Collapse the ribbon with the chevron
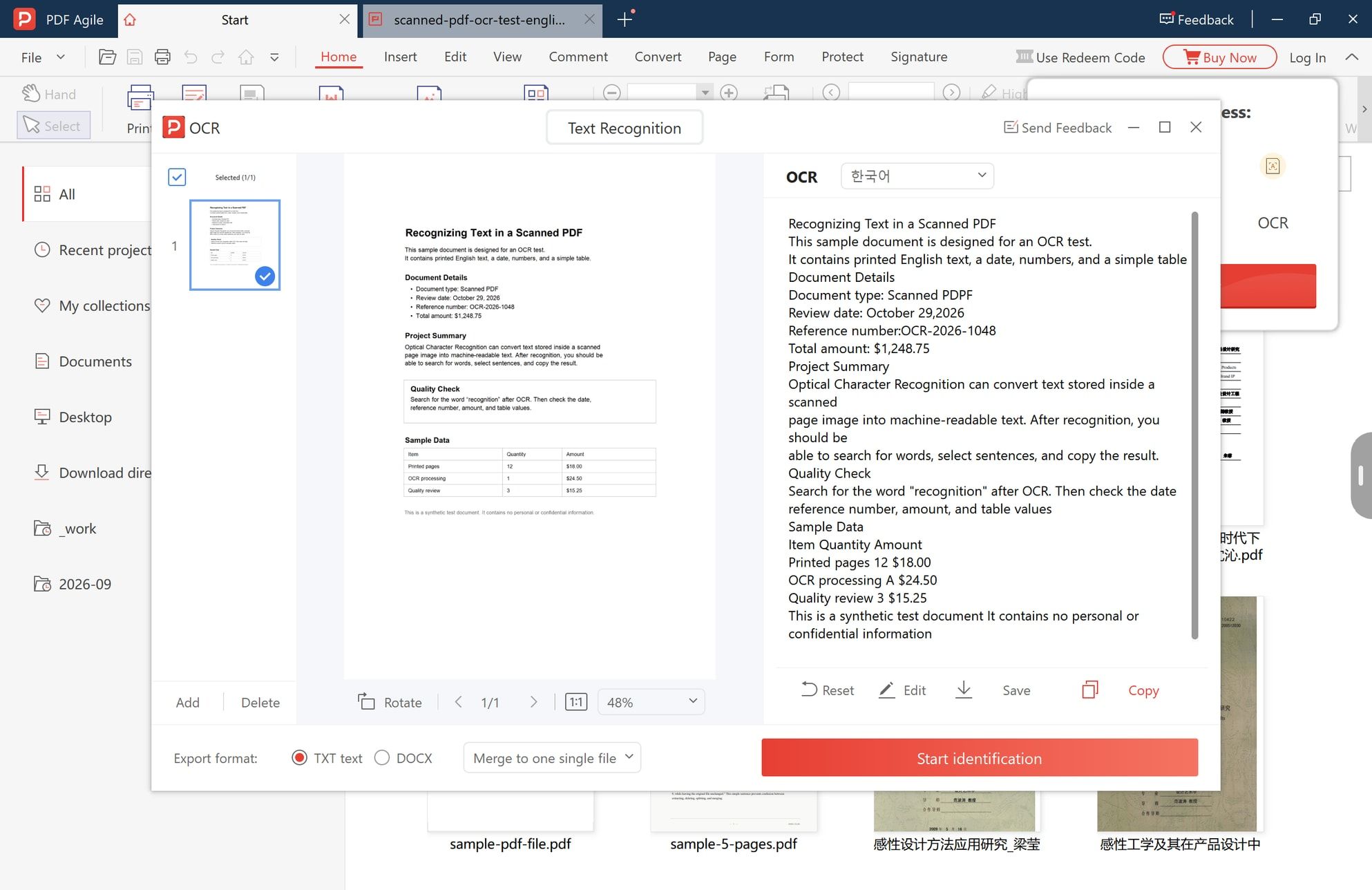Screen dimensions: 1372x890 point(1351,57)
